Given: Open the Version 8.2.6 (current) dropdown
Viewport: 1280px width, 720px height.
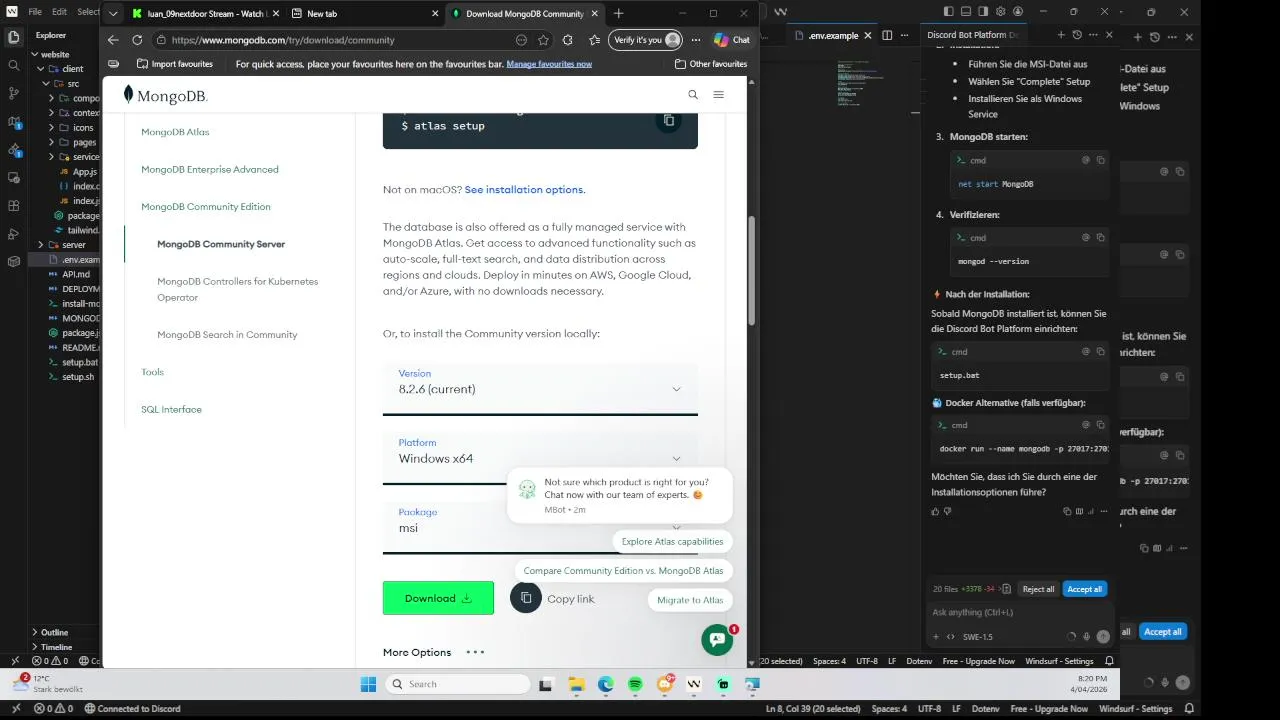Looking at the screenshot, I should click(x=540, y=389).
